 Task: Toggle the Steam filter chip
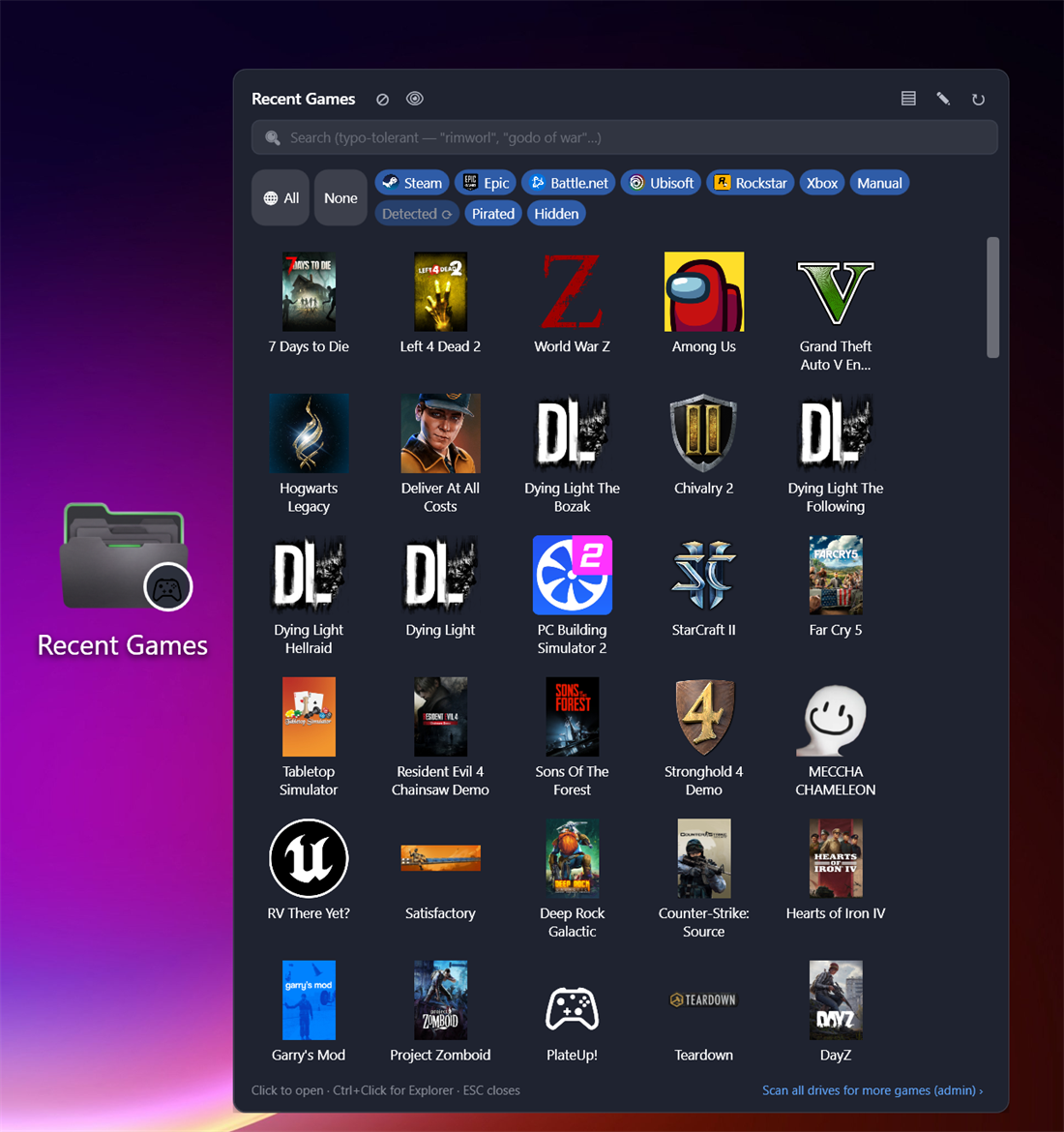[x=412, y=183]
